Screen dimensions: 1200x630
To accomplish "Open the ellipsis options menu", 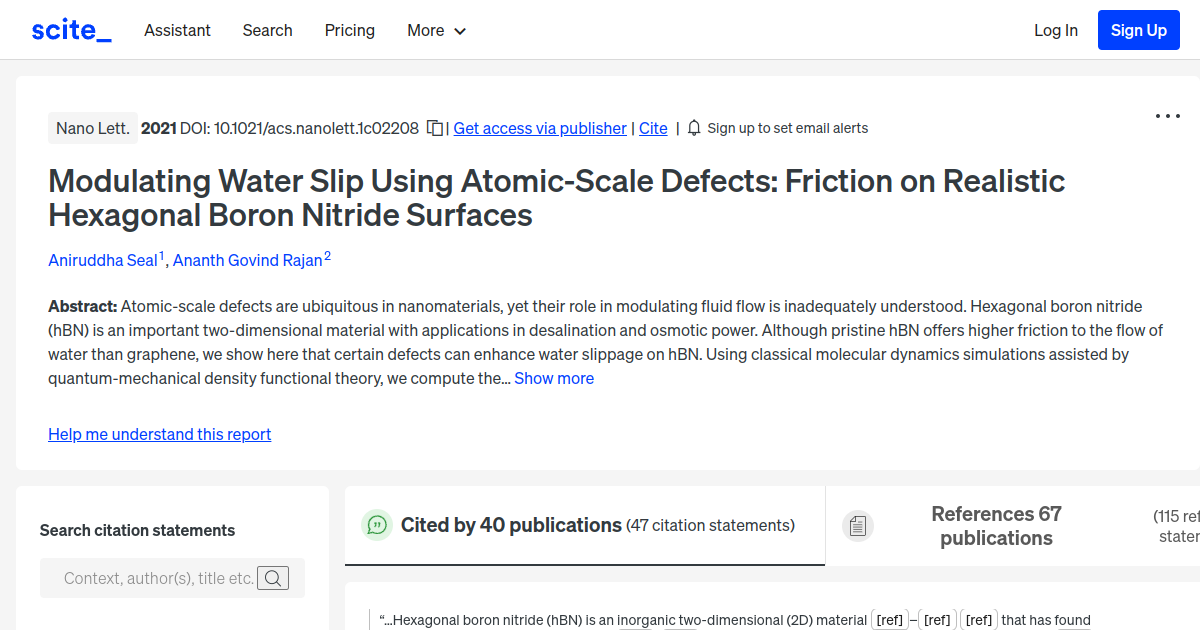I will point(1167,116).
